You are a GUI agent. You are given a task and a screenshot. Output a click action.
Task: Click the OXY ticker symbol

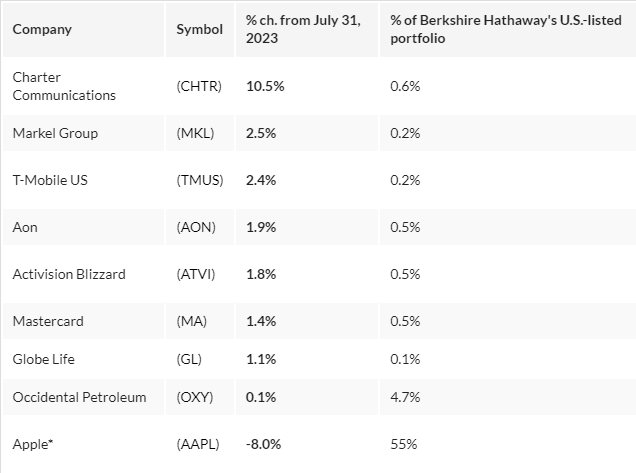point(196,397)
